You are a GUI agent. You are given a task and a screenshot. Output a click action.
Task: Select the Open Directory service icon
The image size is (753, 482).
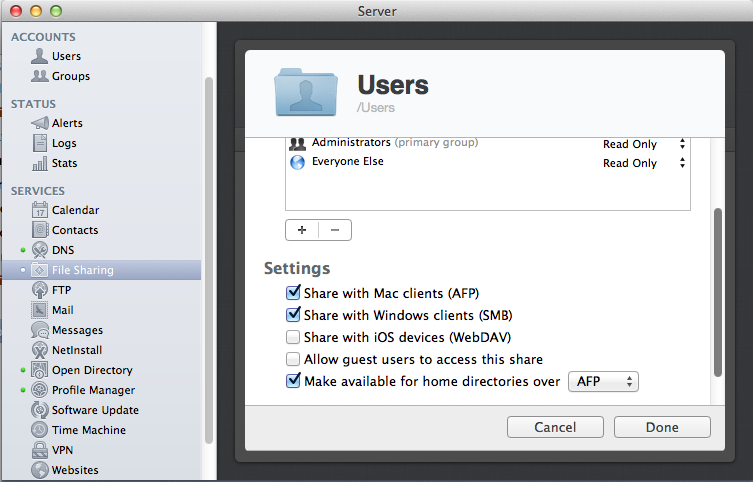(x=40, y=370)
